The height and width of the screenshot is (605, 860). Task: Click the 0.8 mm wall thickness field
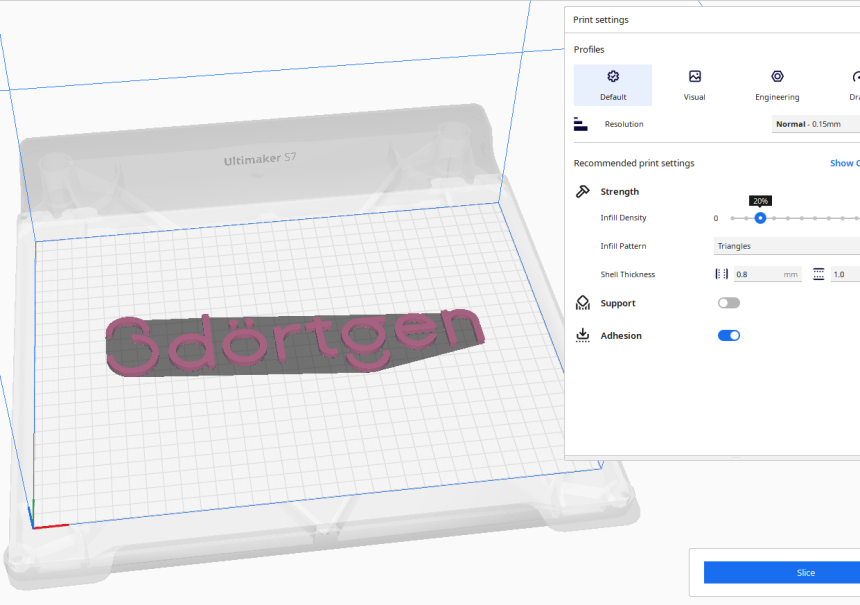point(766,274)
